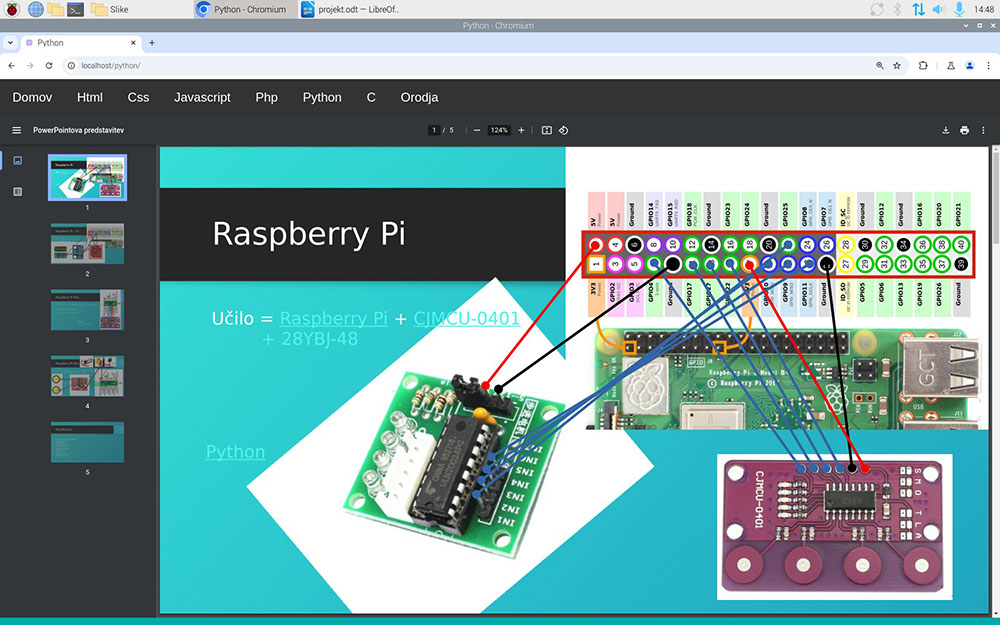Image resolution: width=1000 pixels, height=625 pixels.
Task: Open the network connections tray icon
Action: pyautogui.click(x=918, y=10)
